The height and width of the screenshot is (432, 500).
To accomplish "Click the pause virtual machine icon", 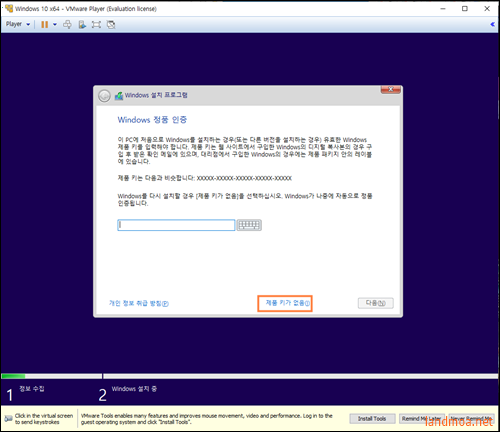I will pos(44,24).
